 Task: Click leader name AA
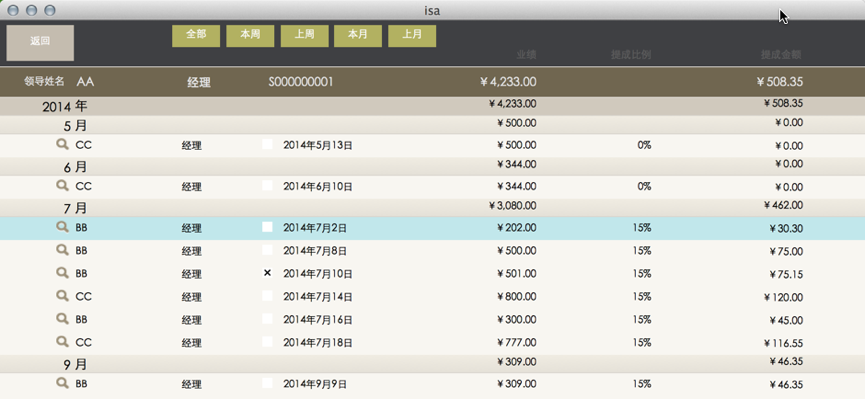point(85,82)
